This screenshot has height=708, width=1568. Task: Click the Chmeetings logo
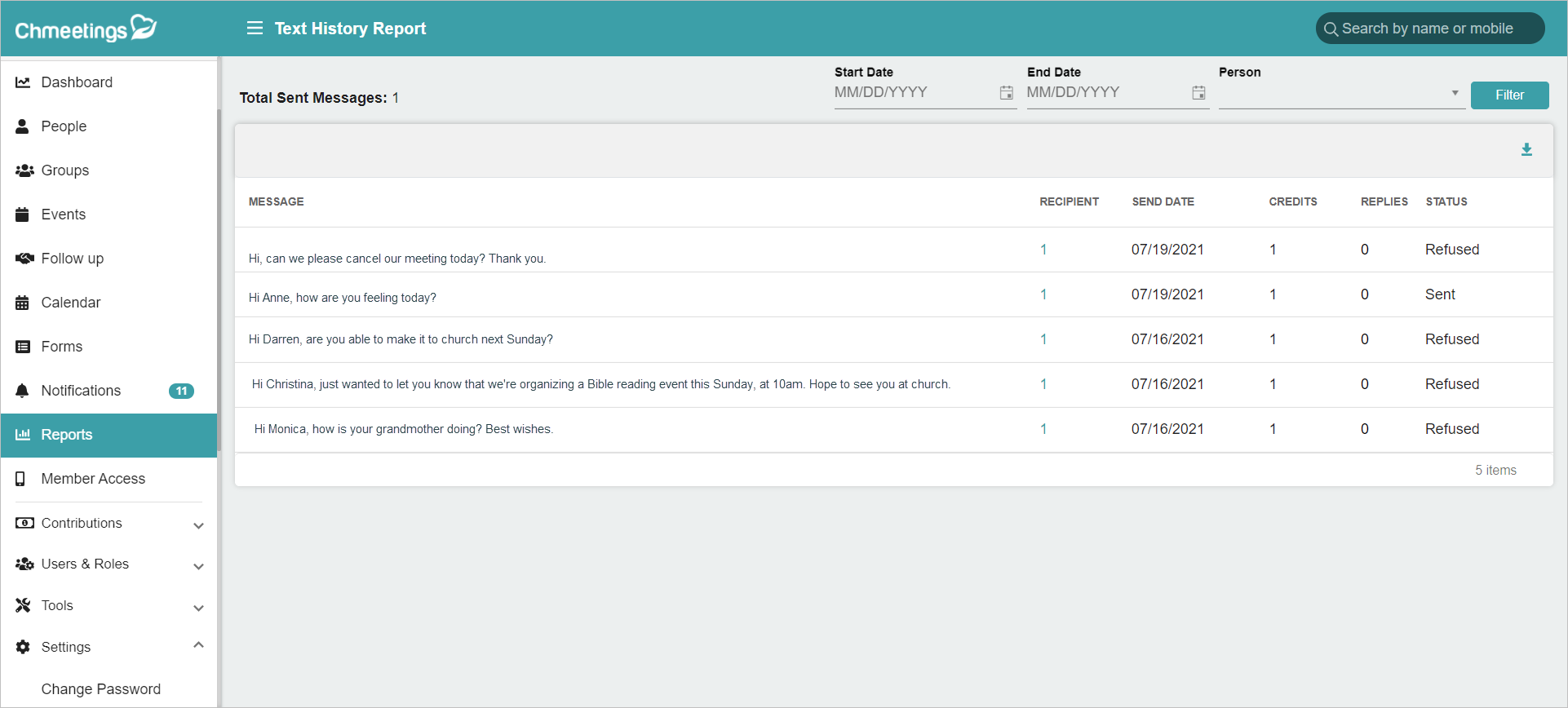(86, 29)
